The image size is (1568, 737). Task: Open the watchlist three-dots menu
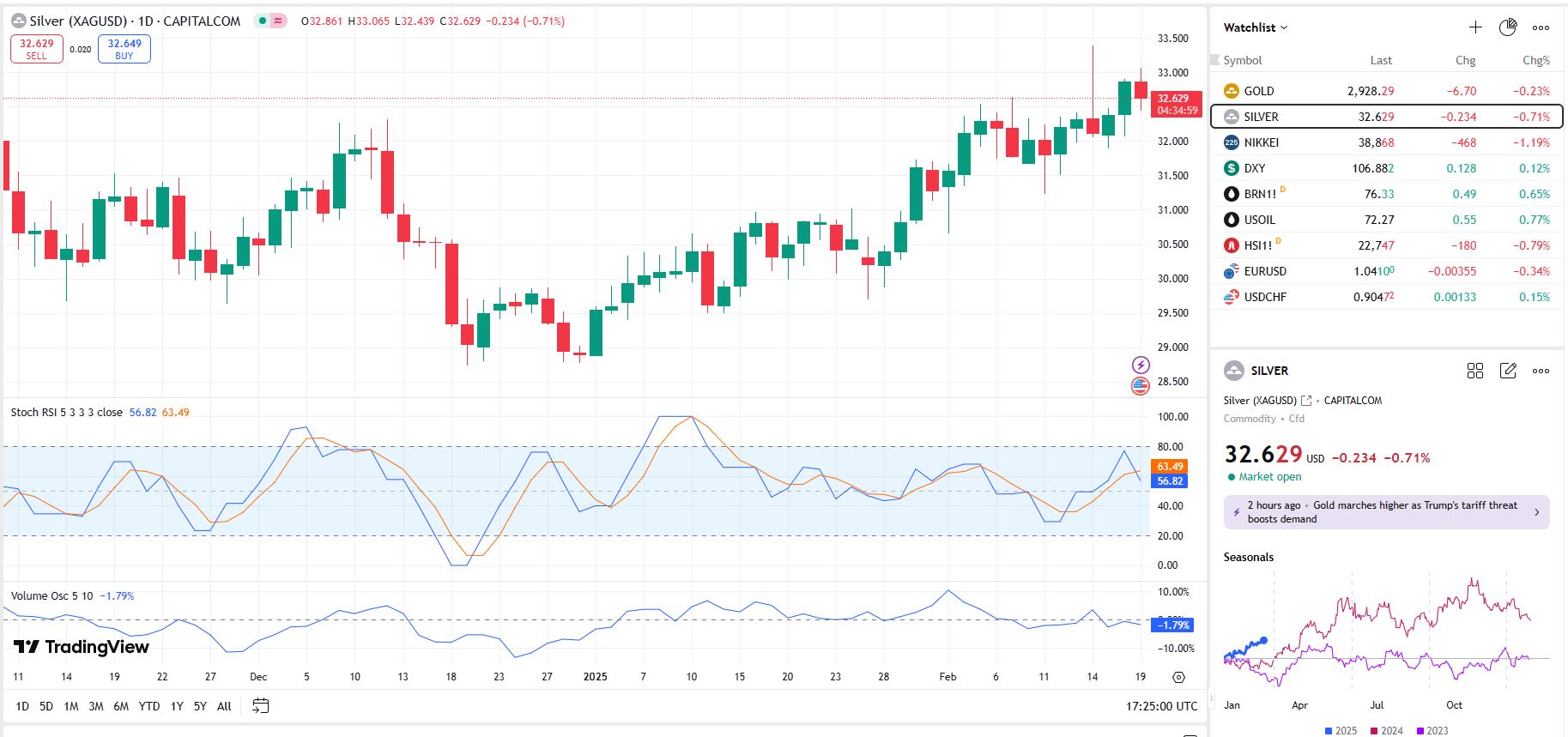(x=1541, y=27)
